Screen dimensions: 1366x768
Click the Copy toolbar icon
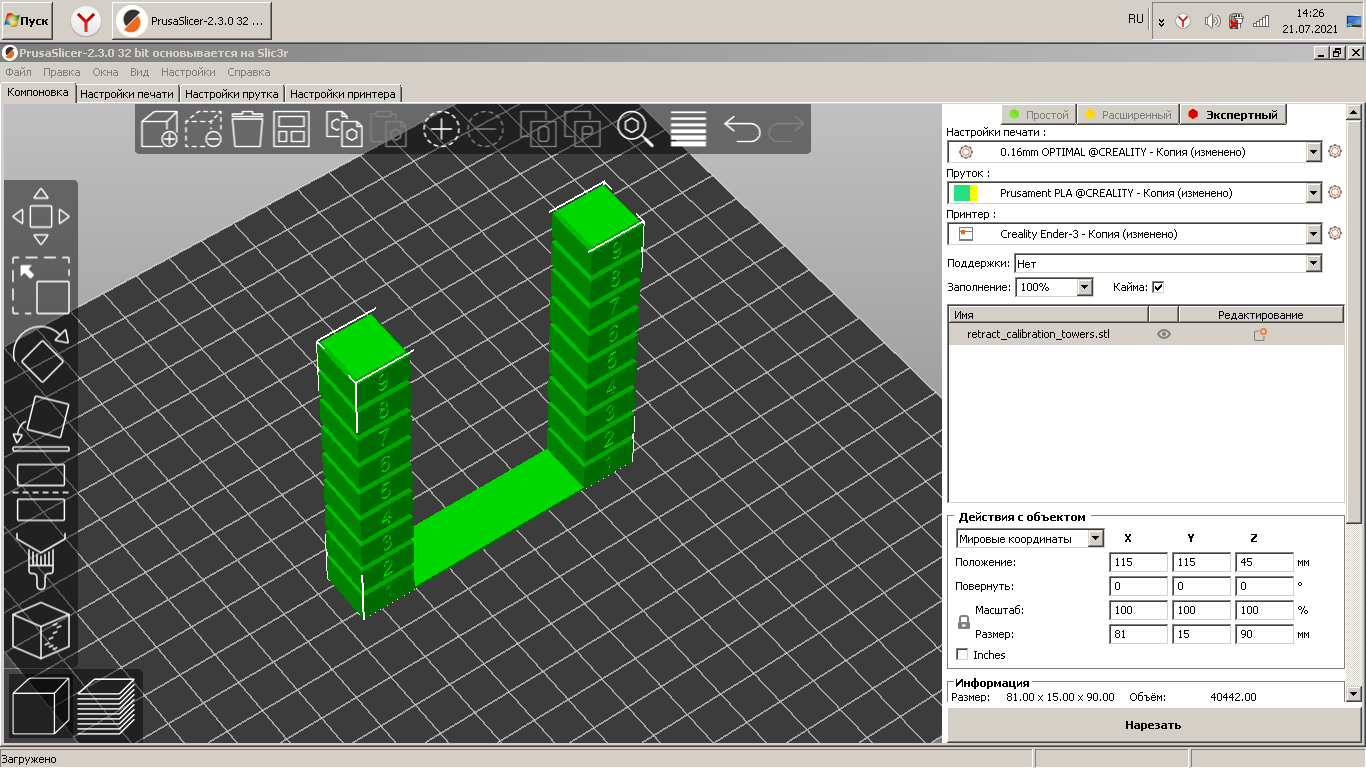pos(344,129)
